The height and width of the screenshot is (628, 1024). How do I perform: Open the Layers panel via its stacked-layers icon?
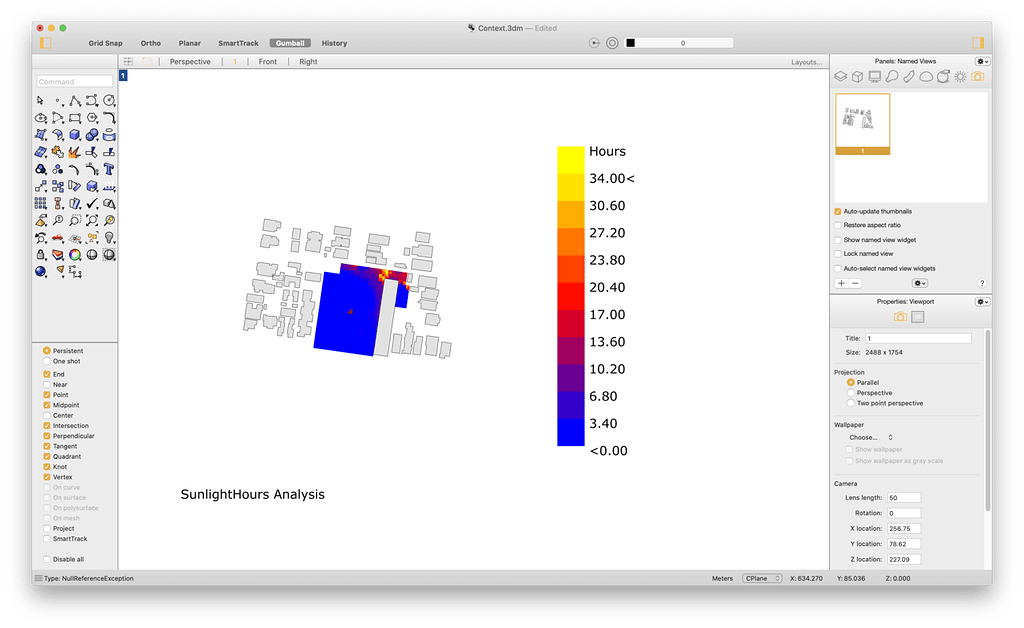pos(840,77)
